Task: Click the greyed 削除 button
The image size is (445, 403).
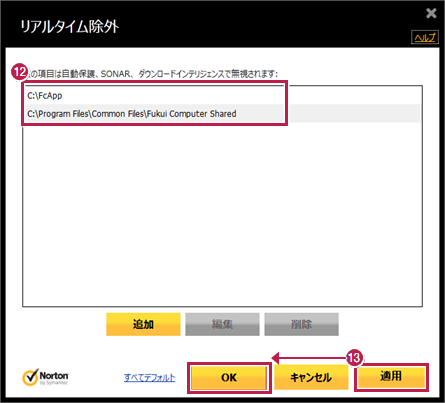Action: (301, 324)
